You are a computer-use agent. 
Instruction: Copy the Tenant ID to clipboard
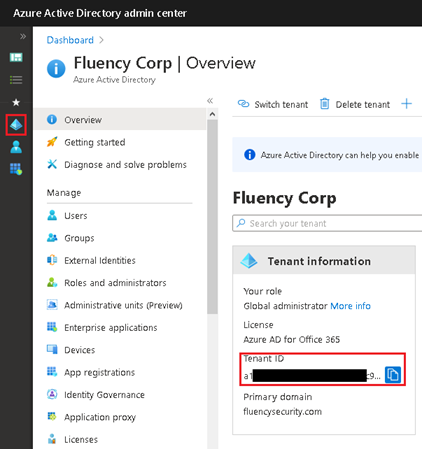(393, 375)
